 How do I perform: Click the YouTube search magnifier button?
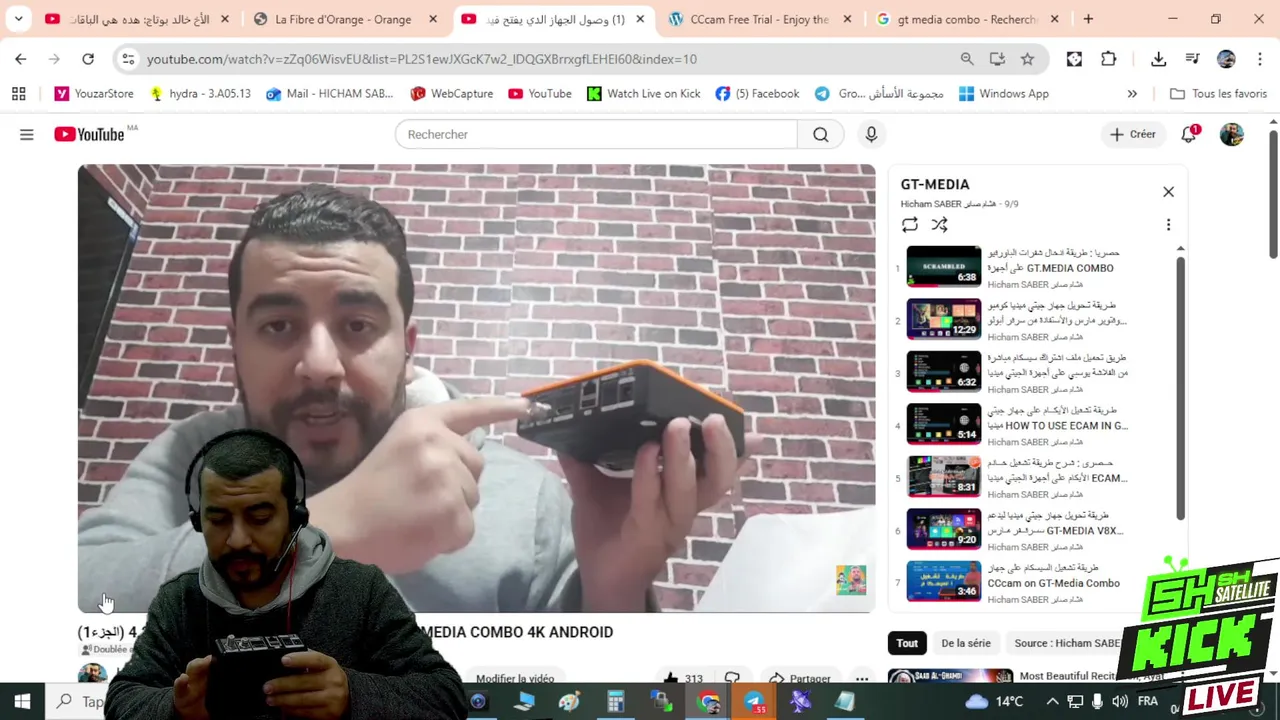click(x=820, y=134)
